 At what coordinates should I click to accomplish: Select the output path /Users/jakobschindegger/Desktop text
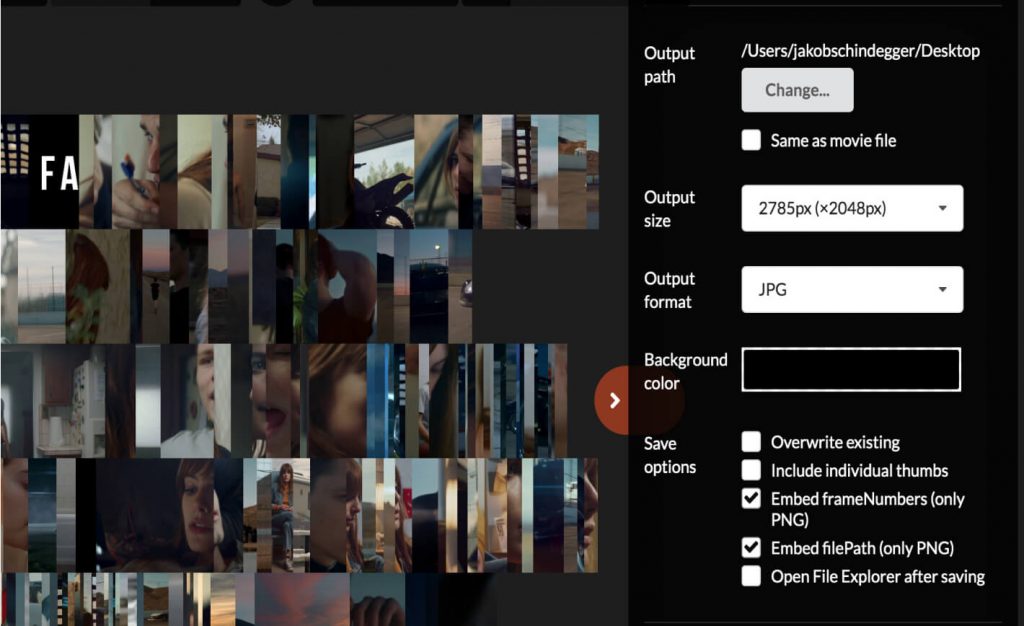click(x=860, y=51)
